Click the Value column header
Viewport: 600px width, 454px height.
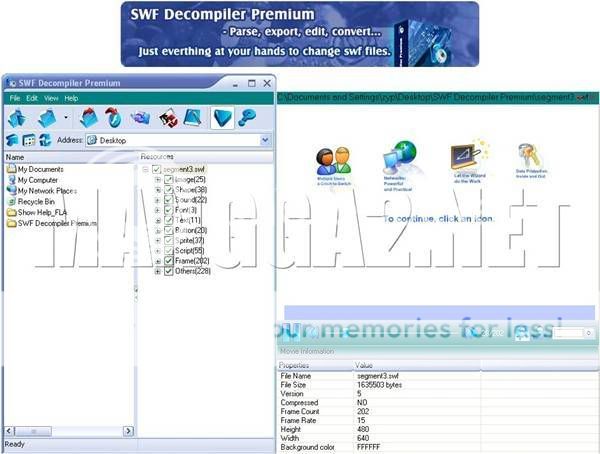point(416,365)
